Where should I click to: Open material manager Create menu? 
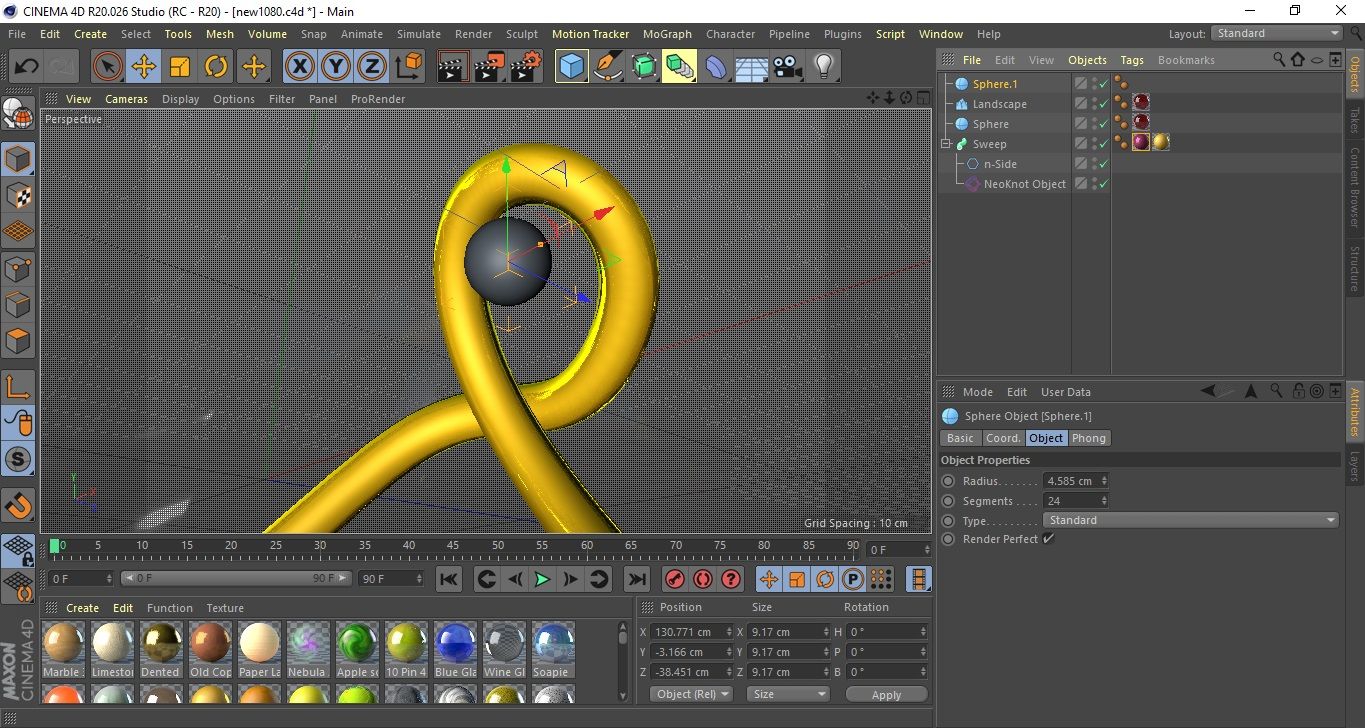(x=82, y=608)
